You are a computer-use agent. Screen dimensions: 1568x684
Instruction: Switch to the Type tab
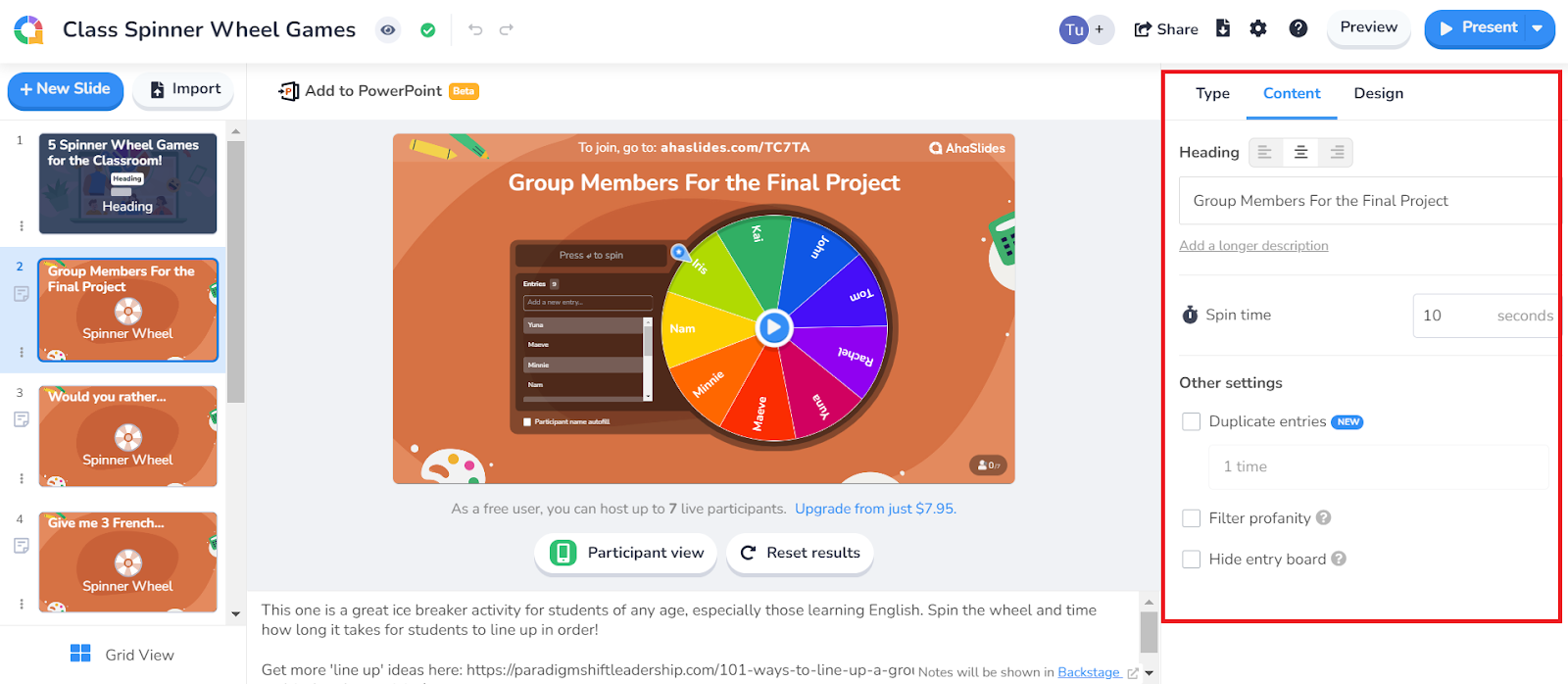click(x=1212, y=93)
